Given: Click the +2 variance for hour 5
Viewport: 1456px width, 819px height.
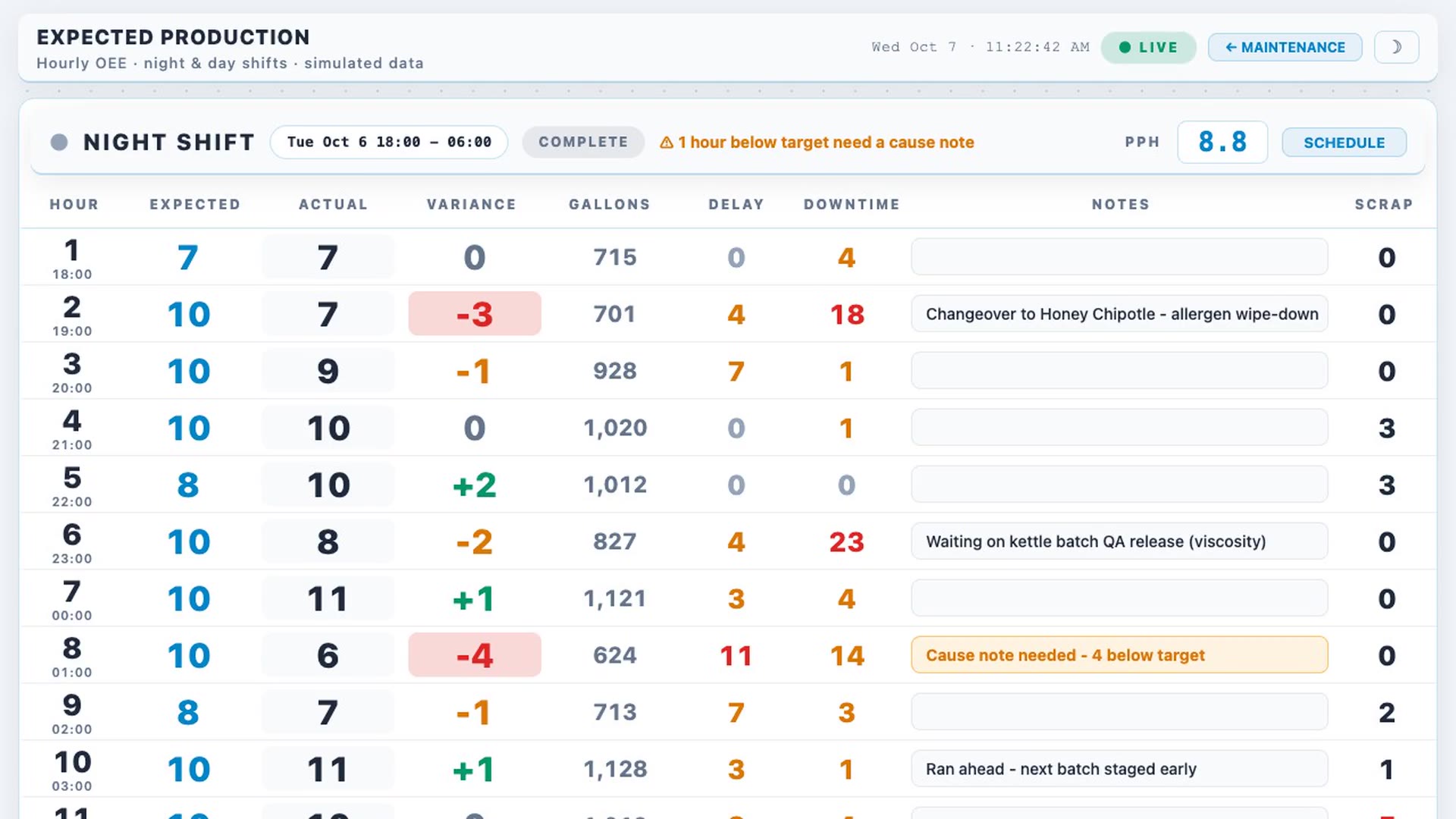Looking at the screenshot, I should click(x=475, y=485).
